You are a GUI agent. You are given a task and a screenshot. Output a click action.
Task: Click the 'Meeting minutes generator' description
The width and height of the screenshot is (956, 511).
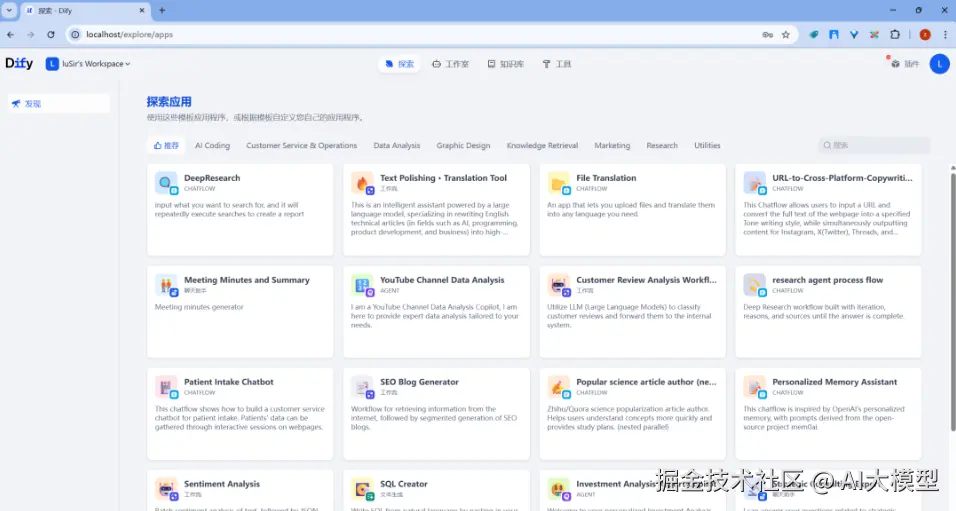[199, 307]
